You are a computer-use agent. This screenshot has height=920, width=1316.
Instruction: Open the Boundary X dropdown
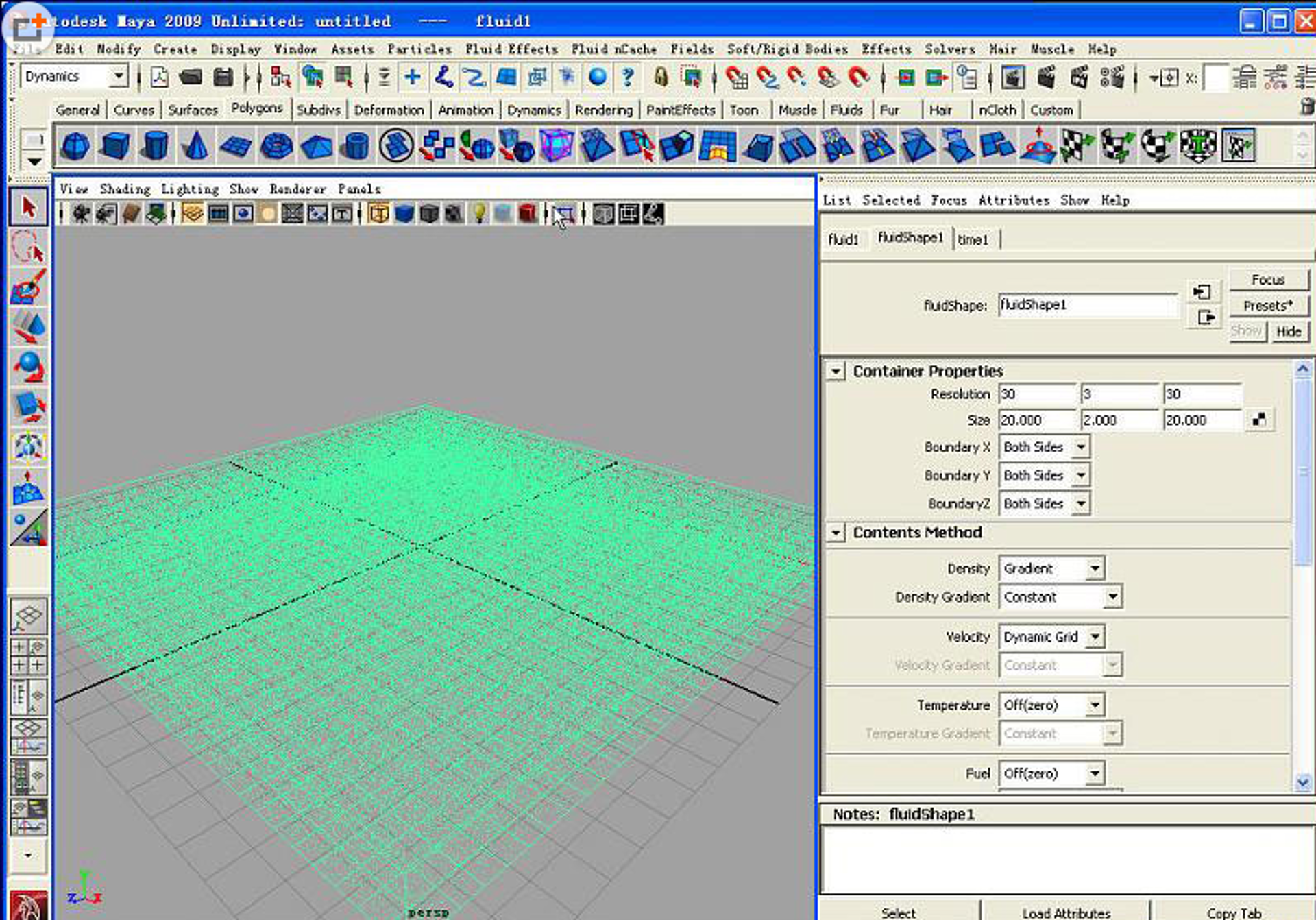pyautogui.click(x=1045, y=447)
